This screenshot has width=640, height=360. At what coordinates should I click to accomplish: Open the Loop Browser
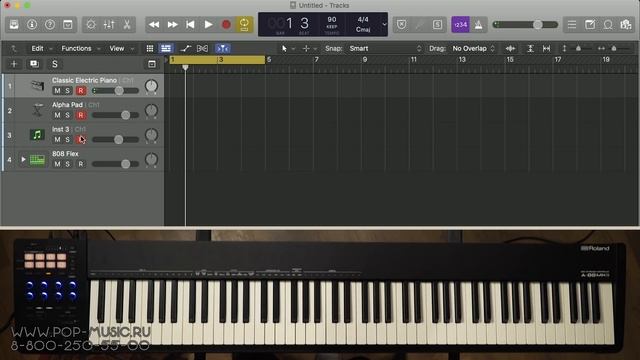(608, 24)
